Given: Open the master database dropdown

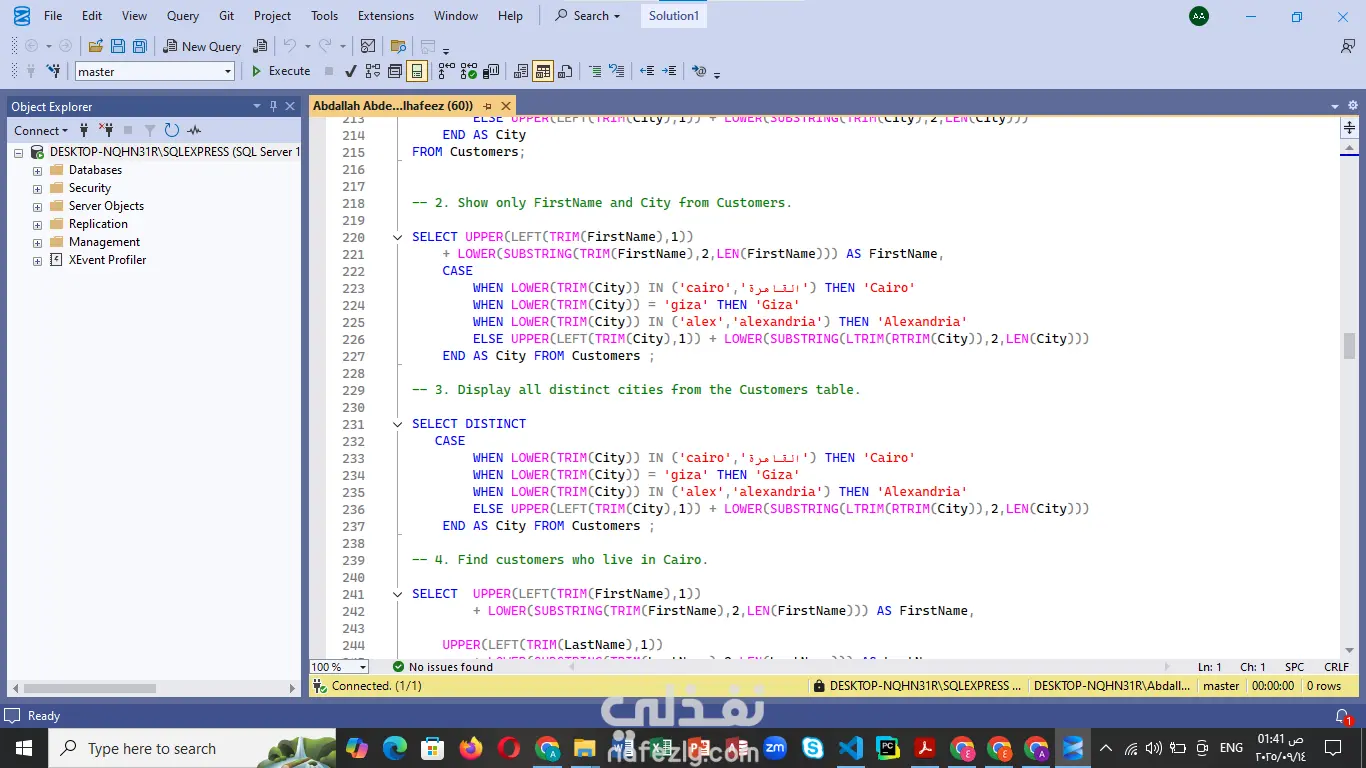Looking at the screenshot, I should tap(228, 71).
